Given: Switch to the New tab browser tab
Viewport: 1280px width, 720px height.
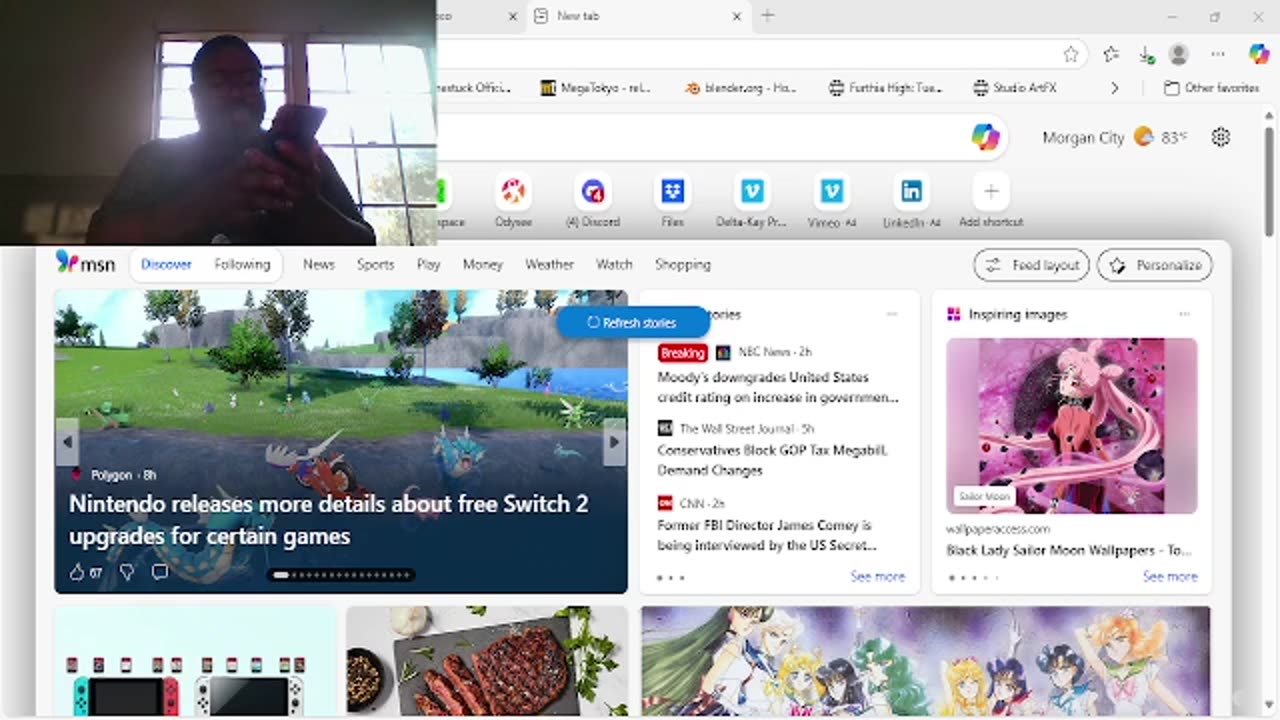Looking at the screenshot, I should (x=640, y=16).
